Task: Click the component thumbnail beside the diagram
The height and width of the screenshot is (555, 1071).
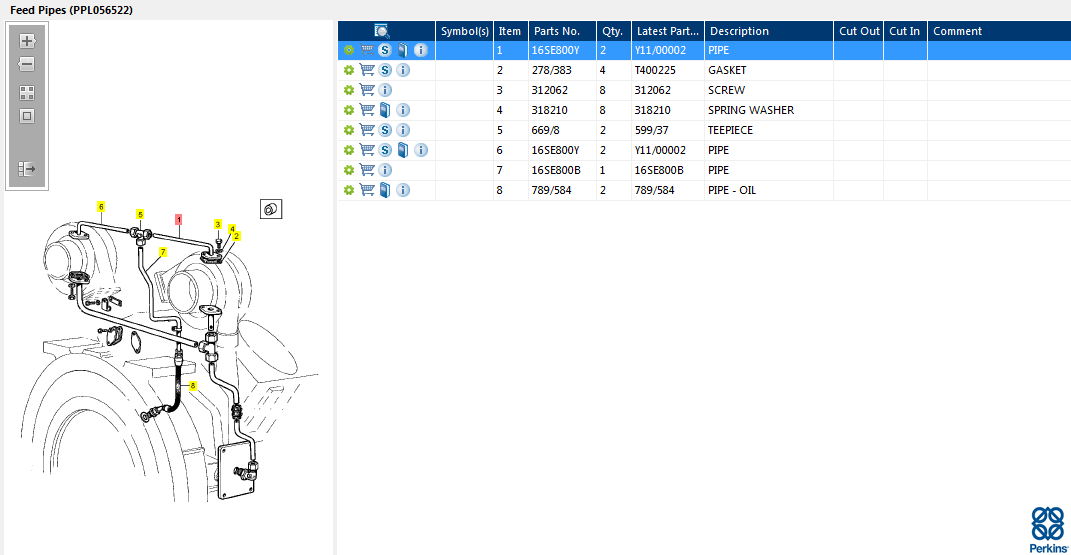Action: click(x=270, y=209)
